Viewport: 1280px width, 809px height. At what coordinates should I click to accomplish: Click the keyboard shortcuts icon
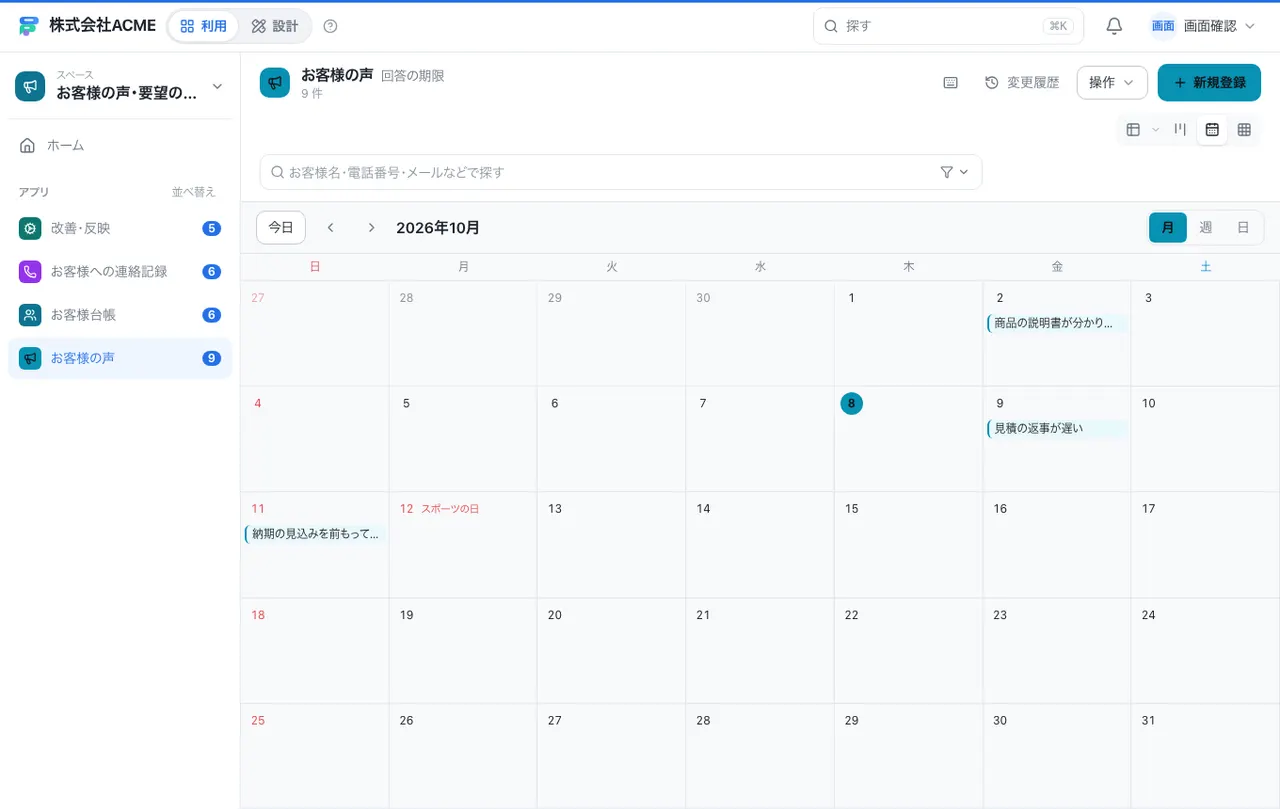click(951, 83)
